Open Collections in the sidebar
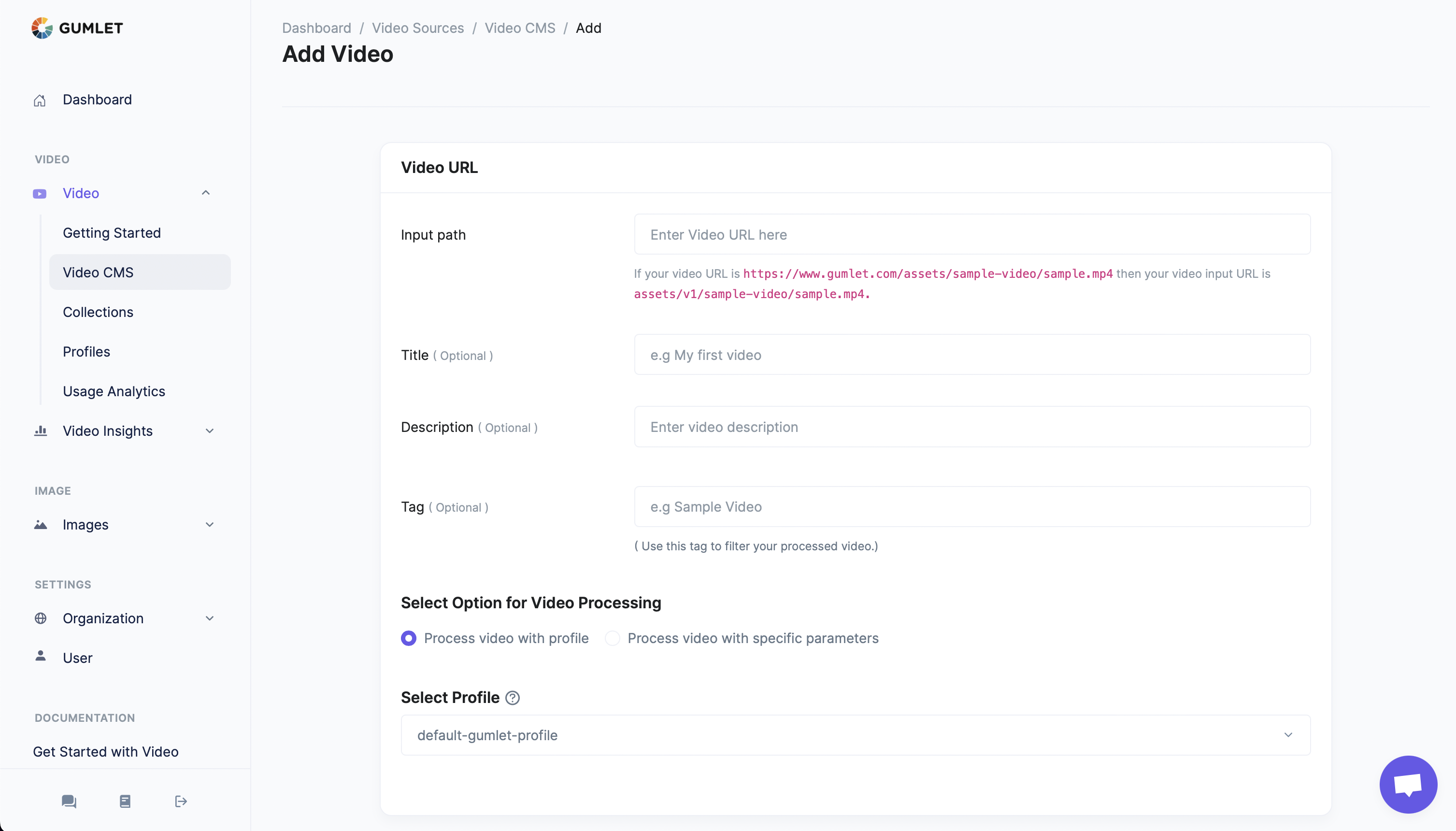Viewport: 1456px width, 831px height. [x=98, y=312]
